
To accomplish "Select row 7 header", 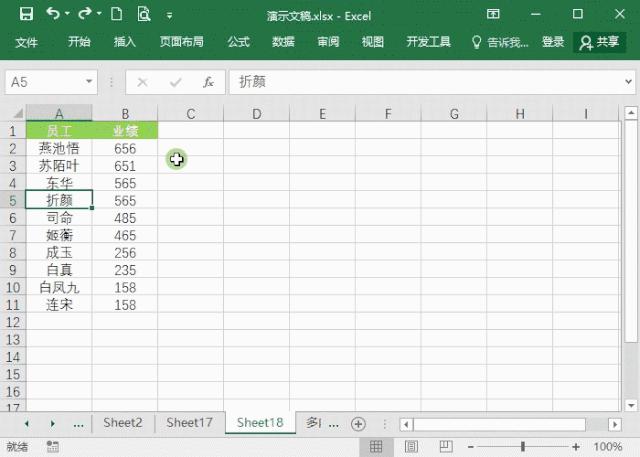I will [x=13, y=235].
